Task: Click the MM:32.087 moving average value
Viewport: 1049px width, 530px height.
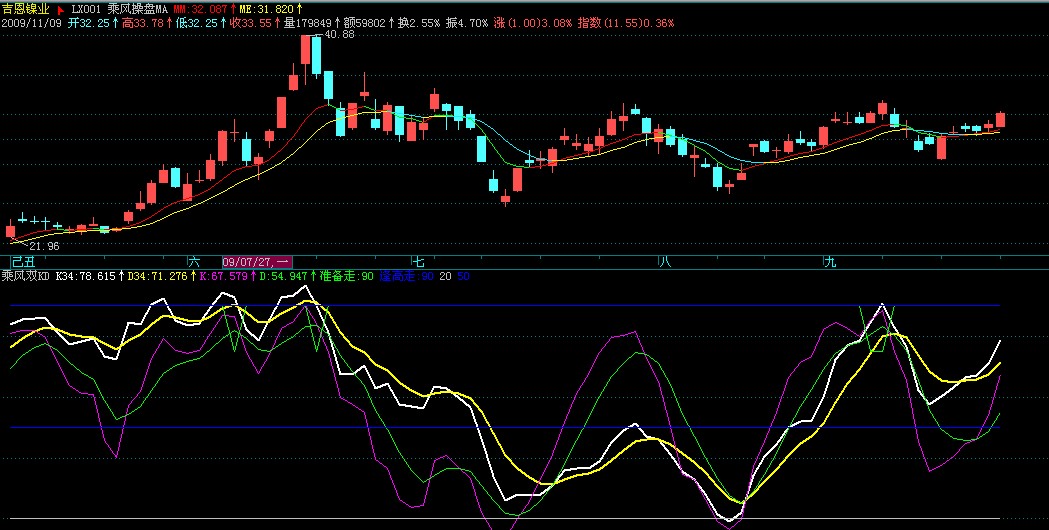Action: click(x=196, y=8)
